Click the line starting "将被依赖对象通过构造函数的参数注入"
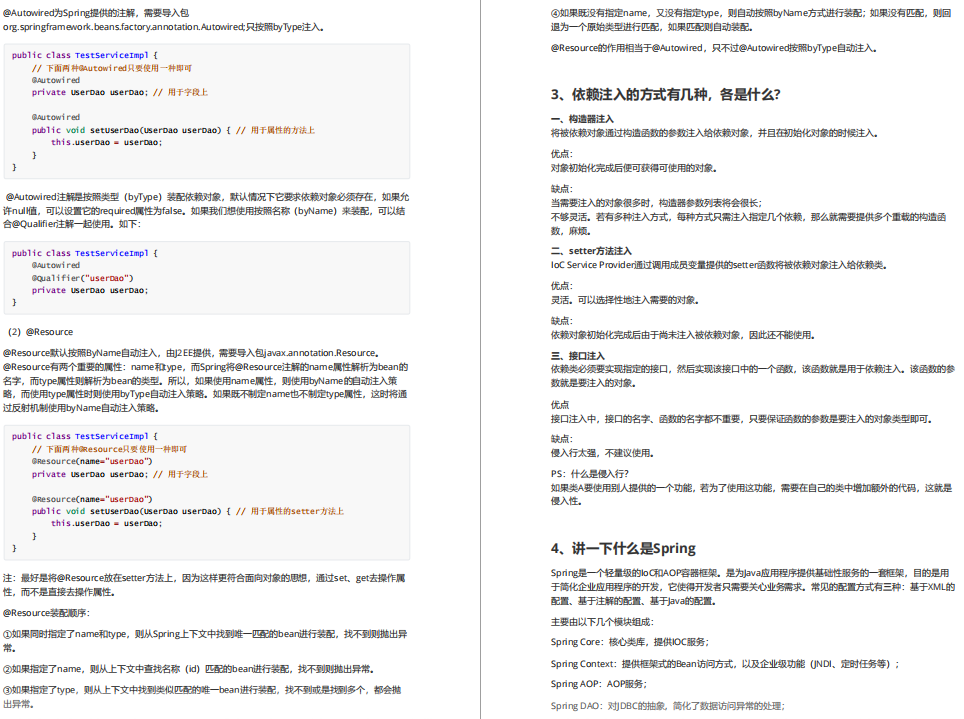The image size is (964, 719). point(714,133)
